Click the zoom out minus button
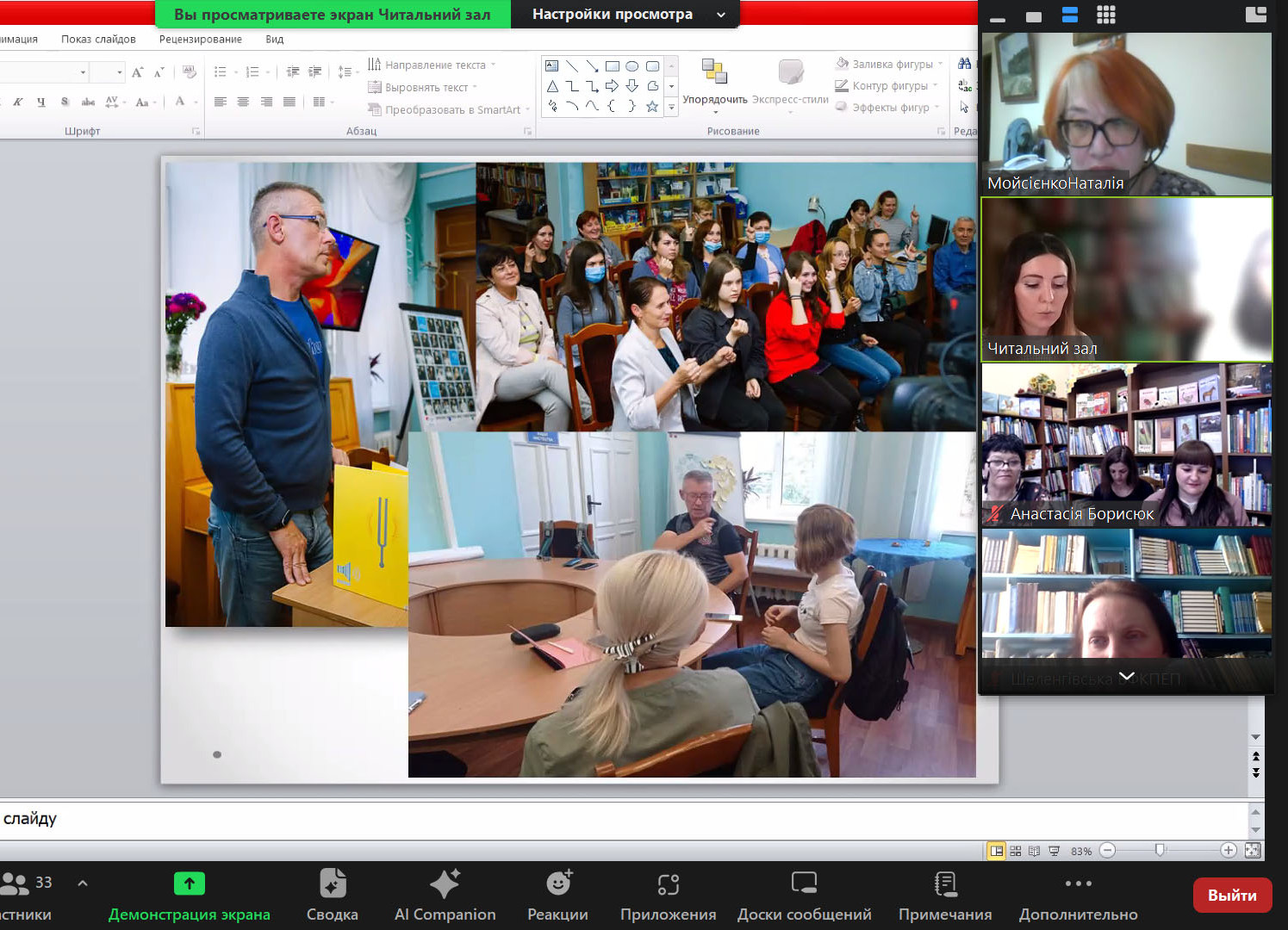 click(1108, 851)
